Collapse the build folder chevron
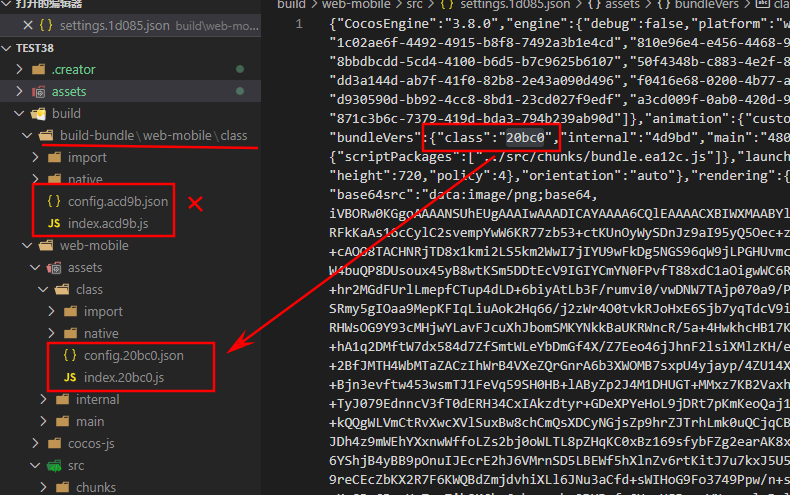 pos(19,113)
